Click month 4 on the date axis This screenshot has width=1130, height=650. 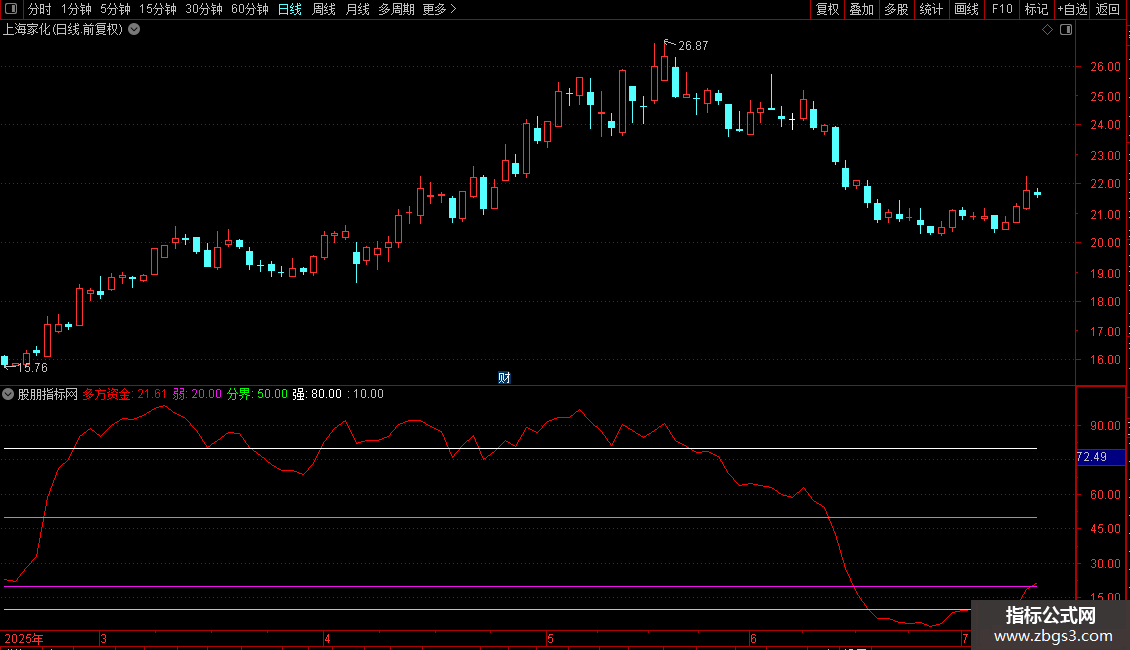point(327,638)
